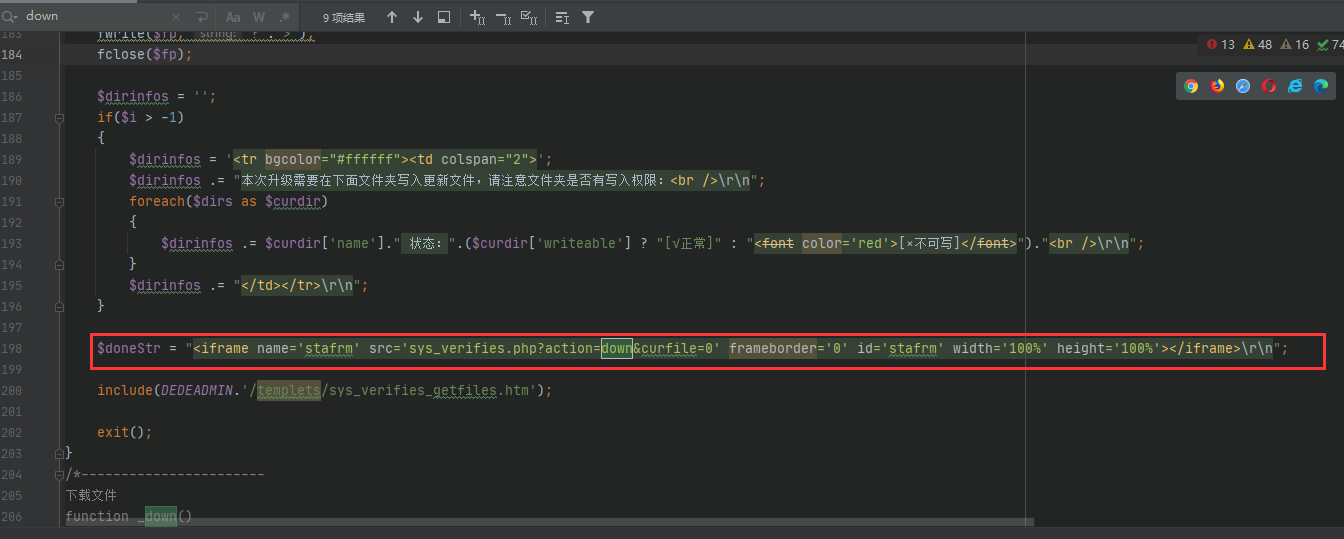Click the "[×不可写]" text in line 193

[x=929, y=243]
